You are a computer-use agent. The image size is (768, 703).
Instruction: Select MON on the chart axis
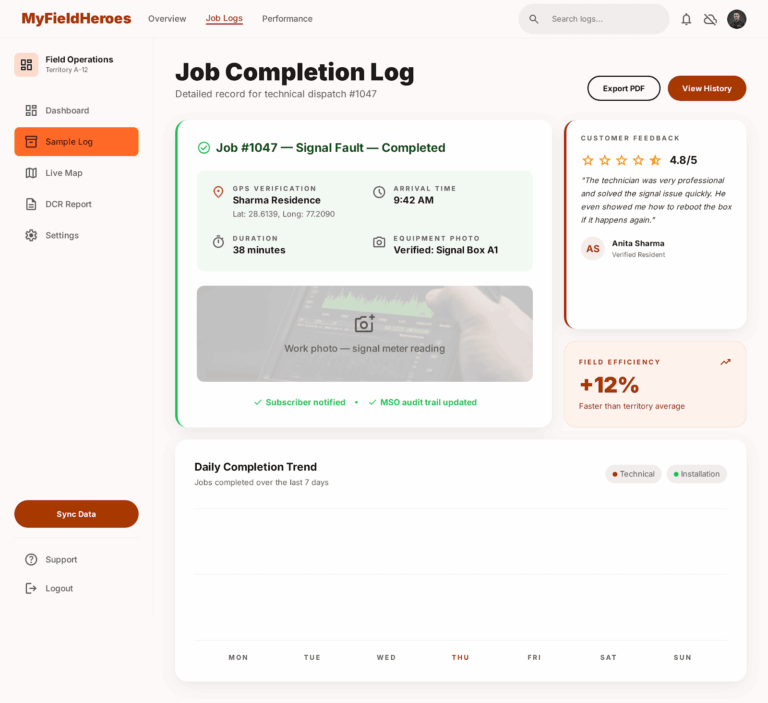click(x=239, y=657)
